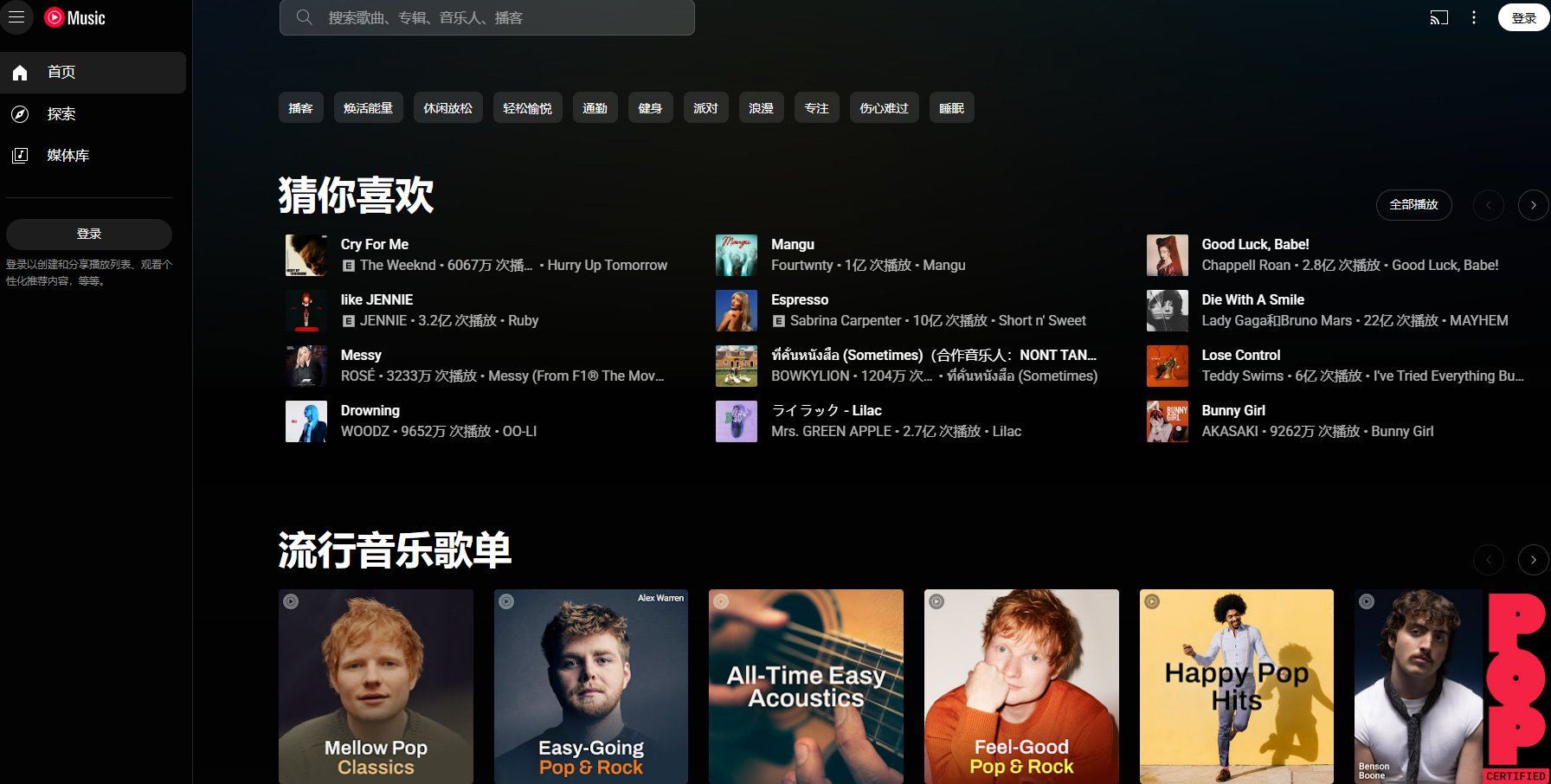The width and height of the screenshot is (1551, 784).
Task: Click next arrow in 猜你喜欢 section
Action: coord(1533,205)
